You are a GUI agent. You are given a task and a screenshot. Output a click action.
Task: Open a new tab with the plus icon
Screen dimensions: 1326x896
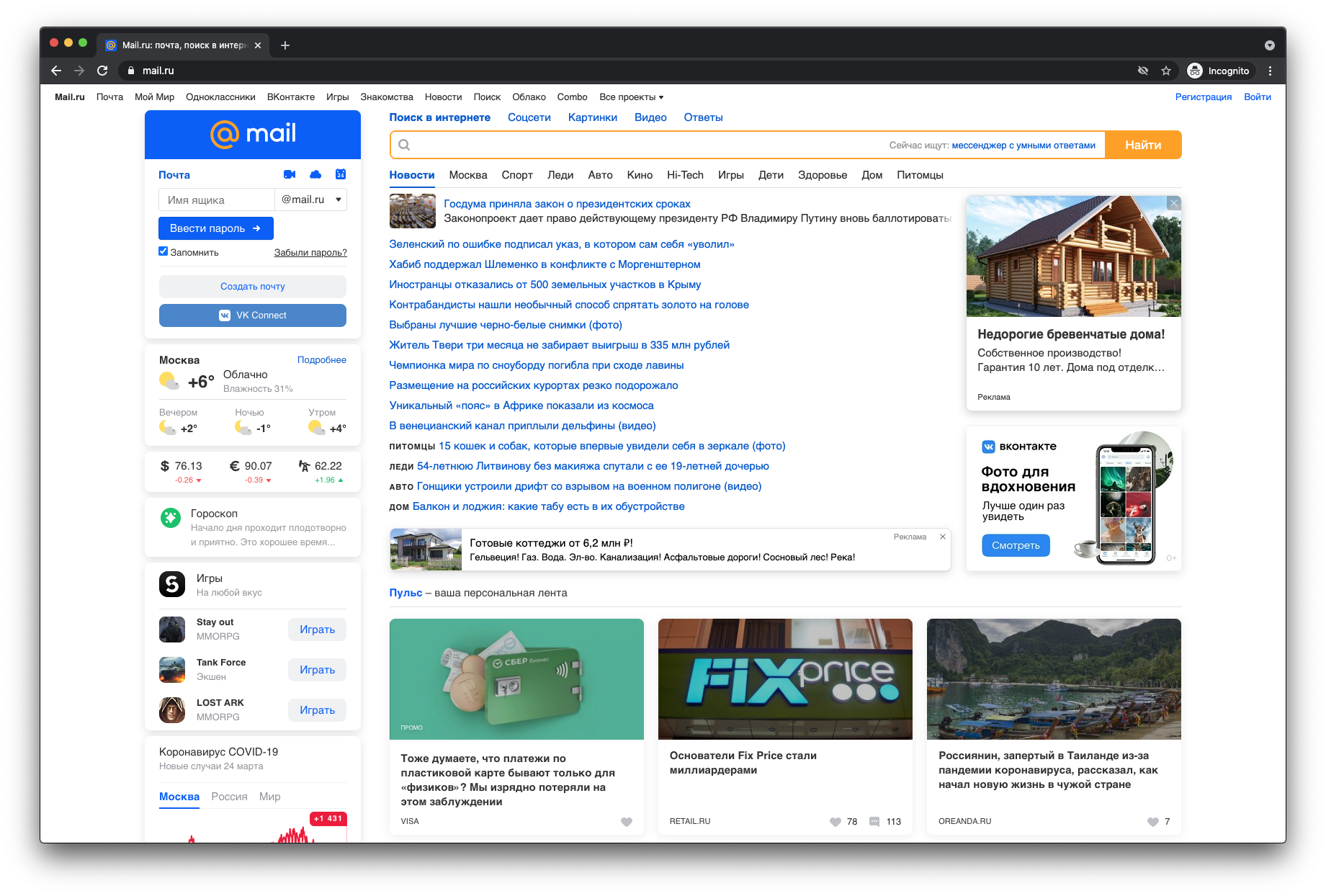(x=285, y=45)
